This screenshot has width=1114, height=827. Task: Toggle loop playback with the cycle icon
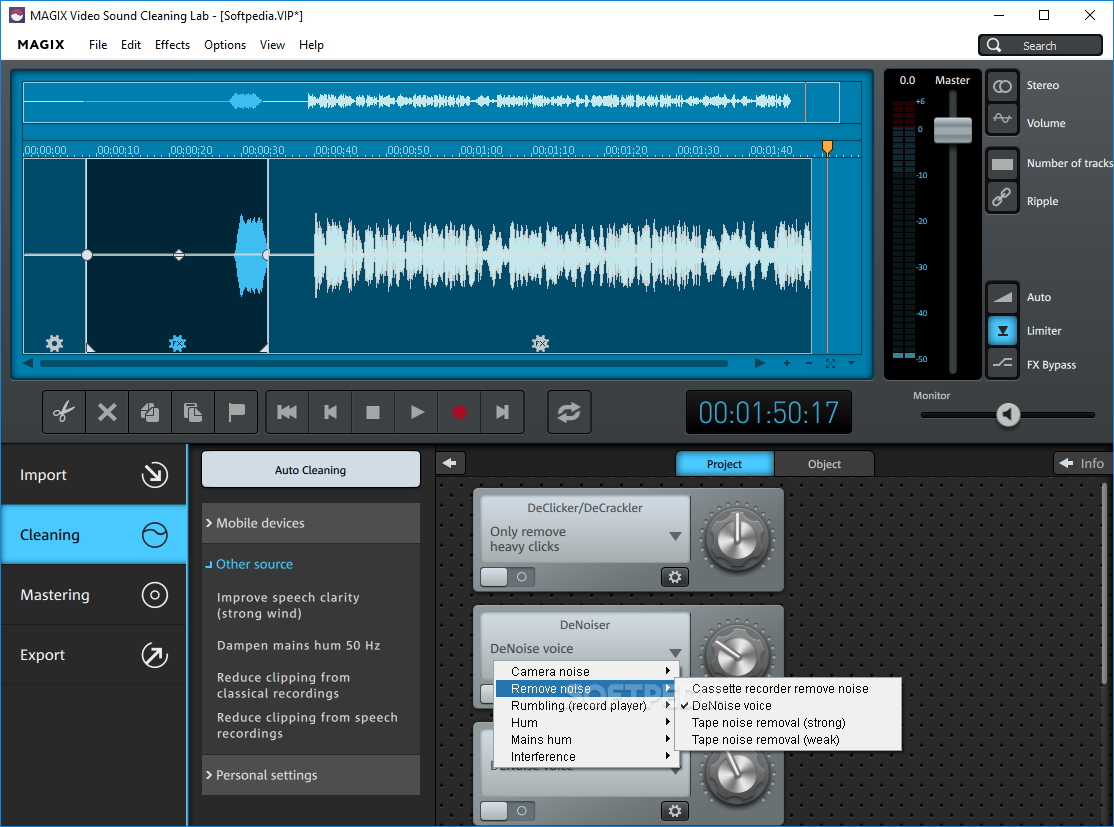[x=569, y=412]
